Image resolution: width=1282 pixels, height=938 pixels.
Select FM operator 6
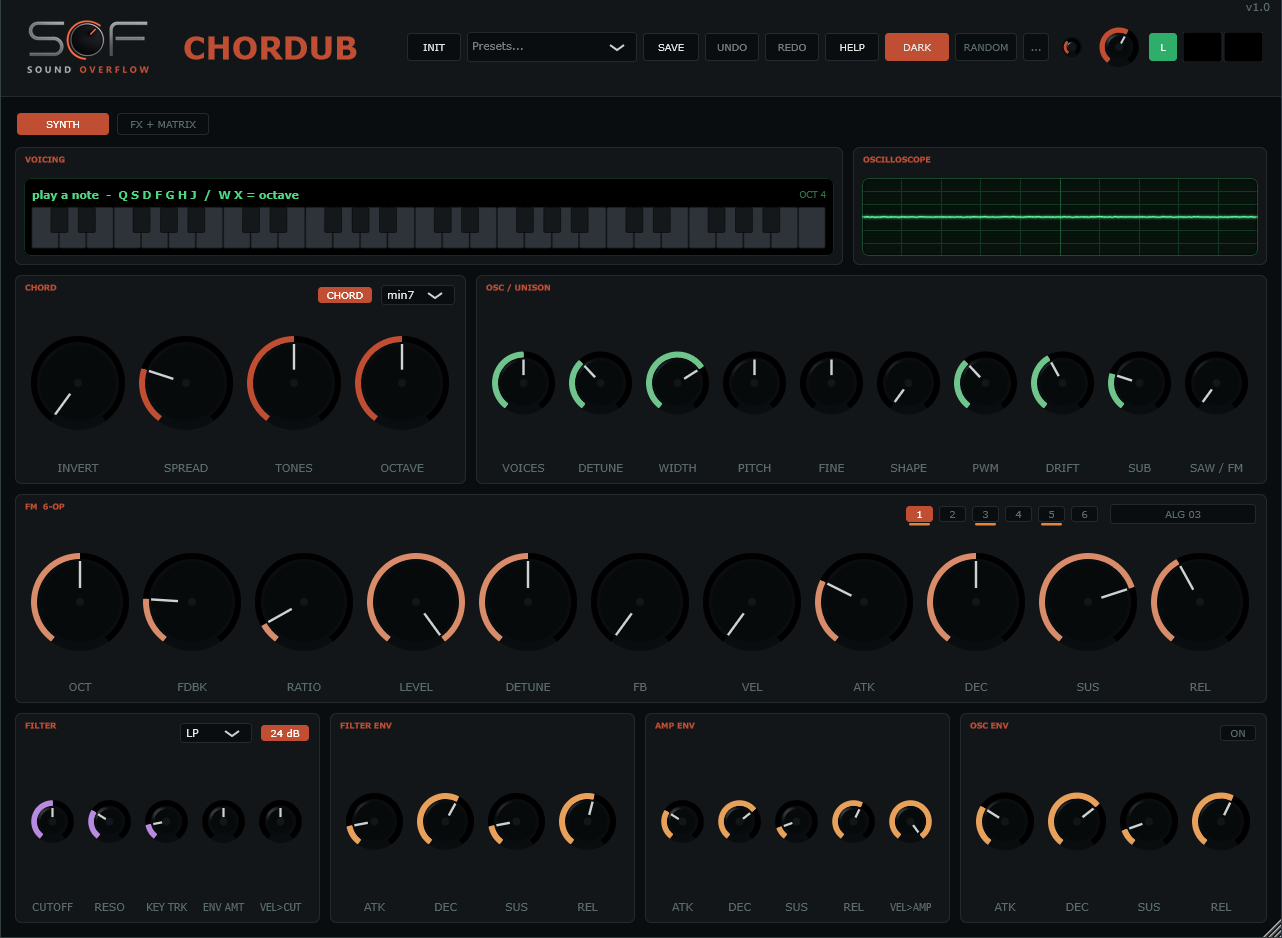(x=1084, y=514)
